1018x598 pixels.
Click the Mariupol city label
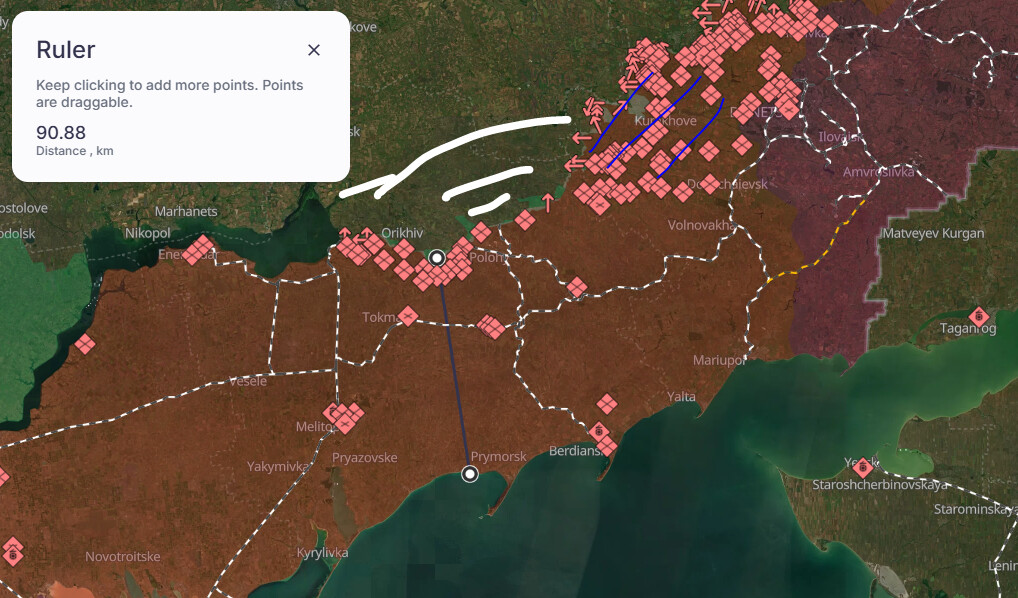(x=719, y=360)
